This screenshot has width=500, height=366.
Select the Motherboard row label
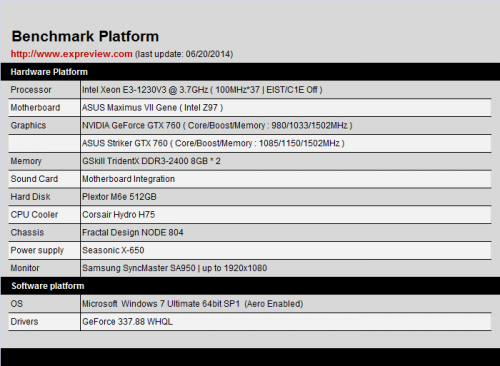35,108
